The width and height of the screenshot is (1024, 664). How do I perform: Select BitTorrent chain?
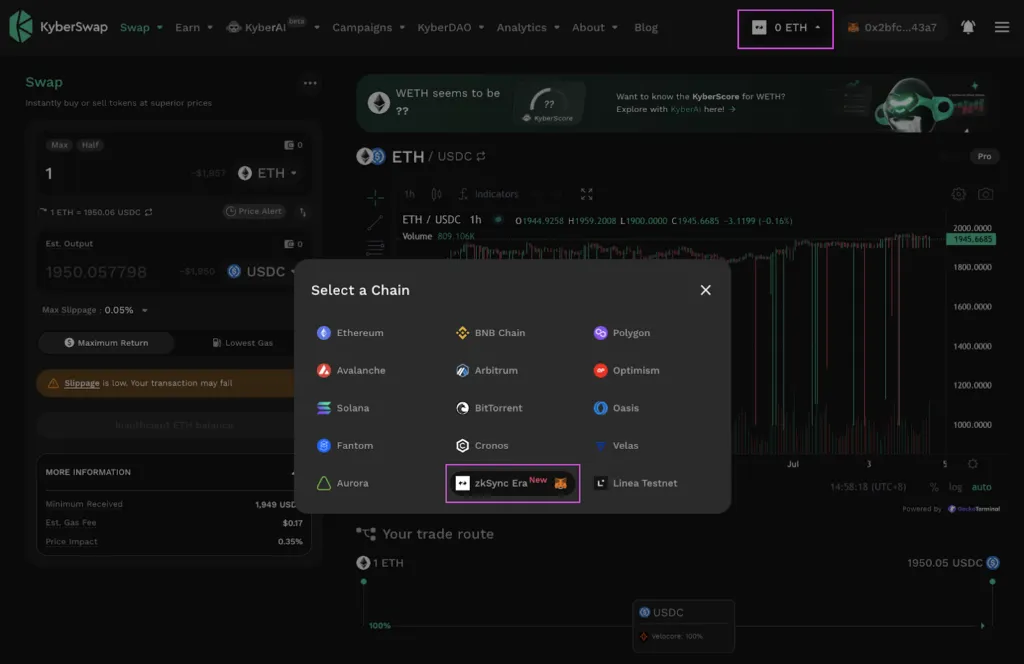pyautogui.click(x=488, y=408)
